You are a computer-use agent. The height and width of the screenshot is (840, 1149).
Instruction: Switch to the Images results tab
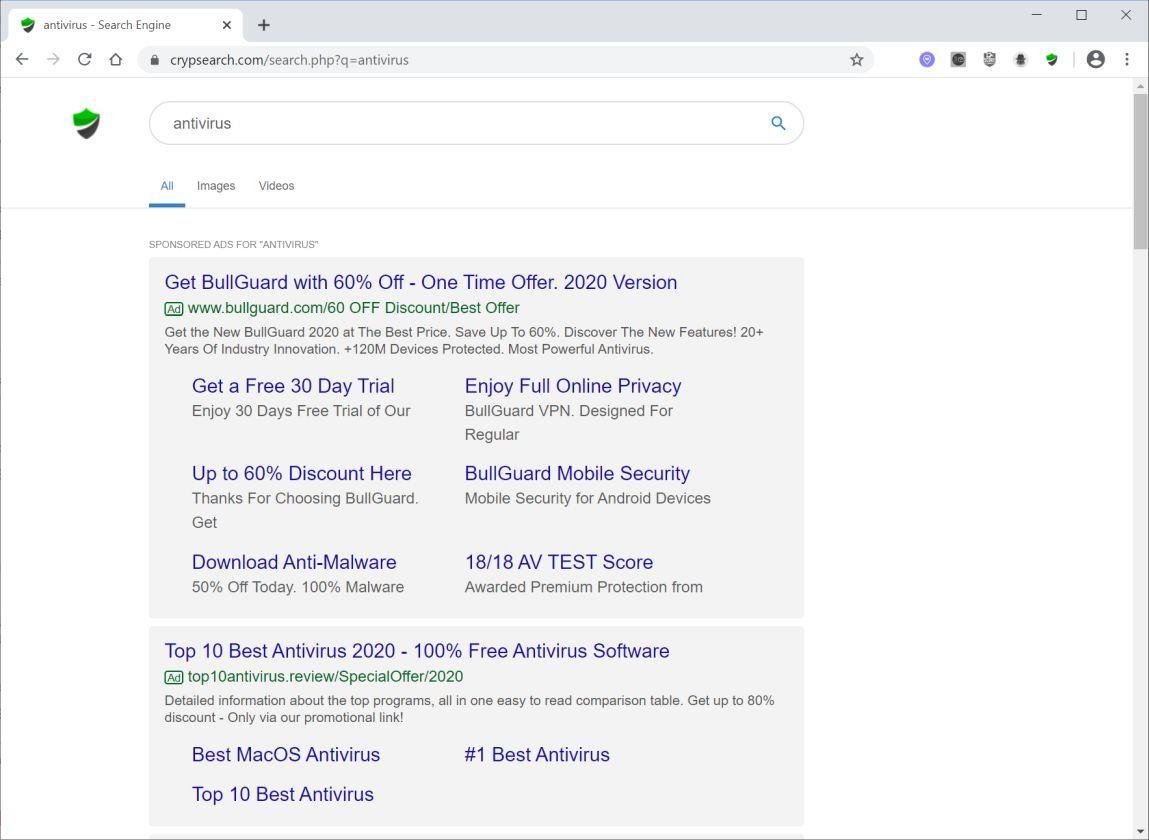[x=216, y=186]
